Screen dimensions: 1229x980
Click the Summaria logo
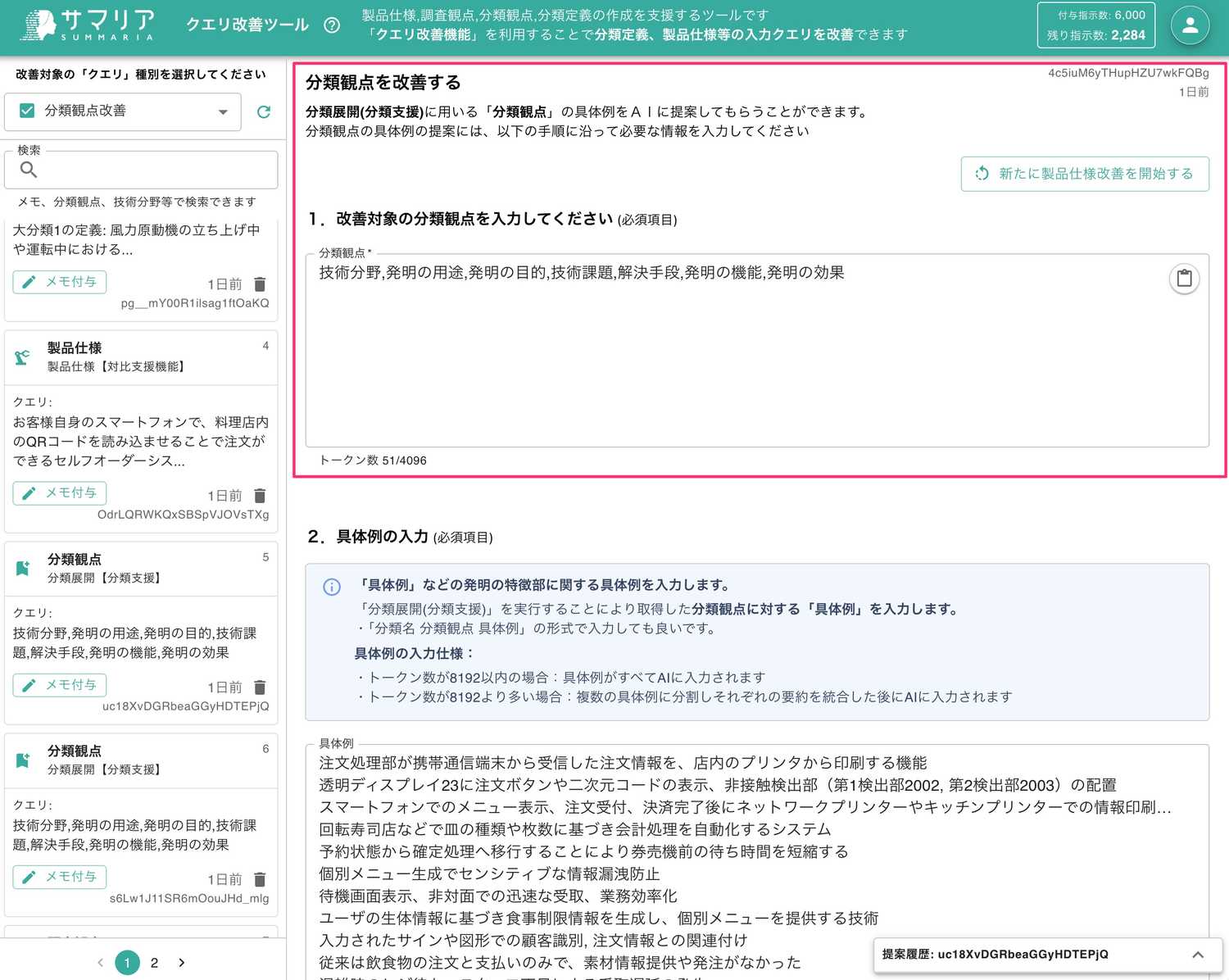click(x=88, y=25)
